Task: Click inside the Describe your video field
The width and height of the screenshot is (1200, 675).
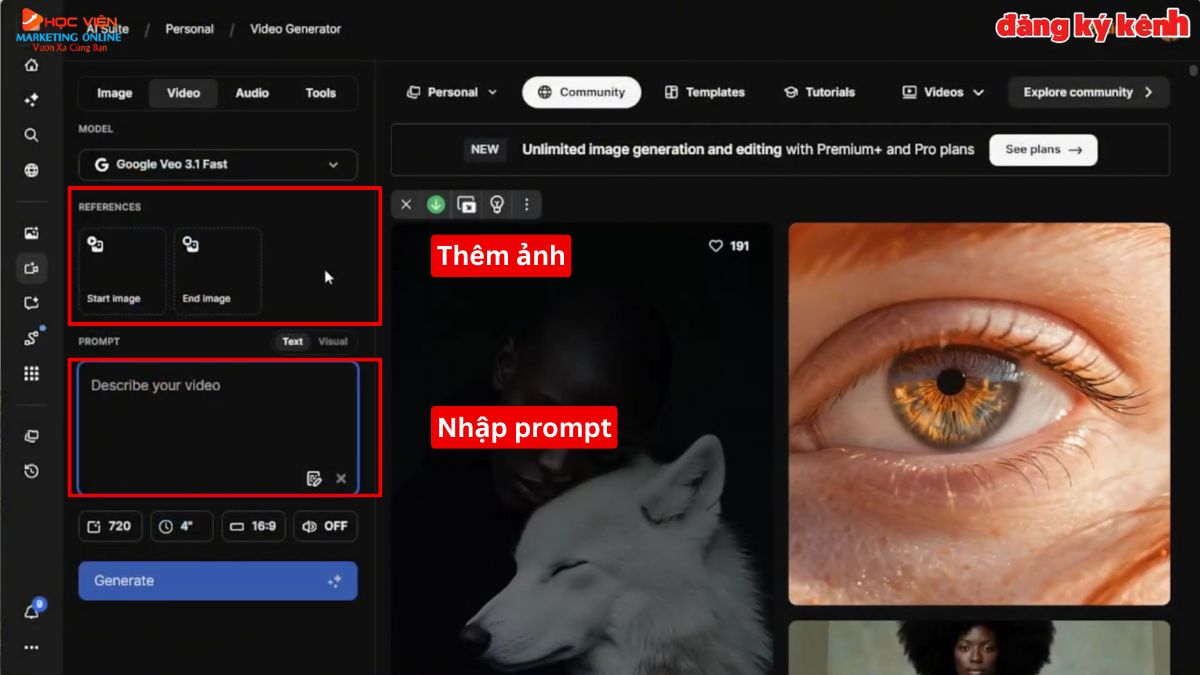Action: click(217, 420)
